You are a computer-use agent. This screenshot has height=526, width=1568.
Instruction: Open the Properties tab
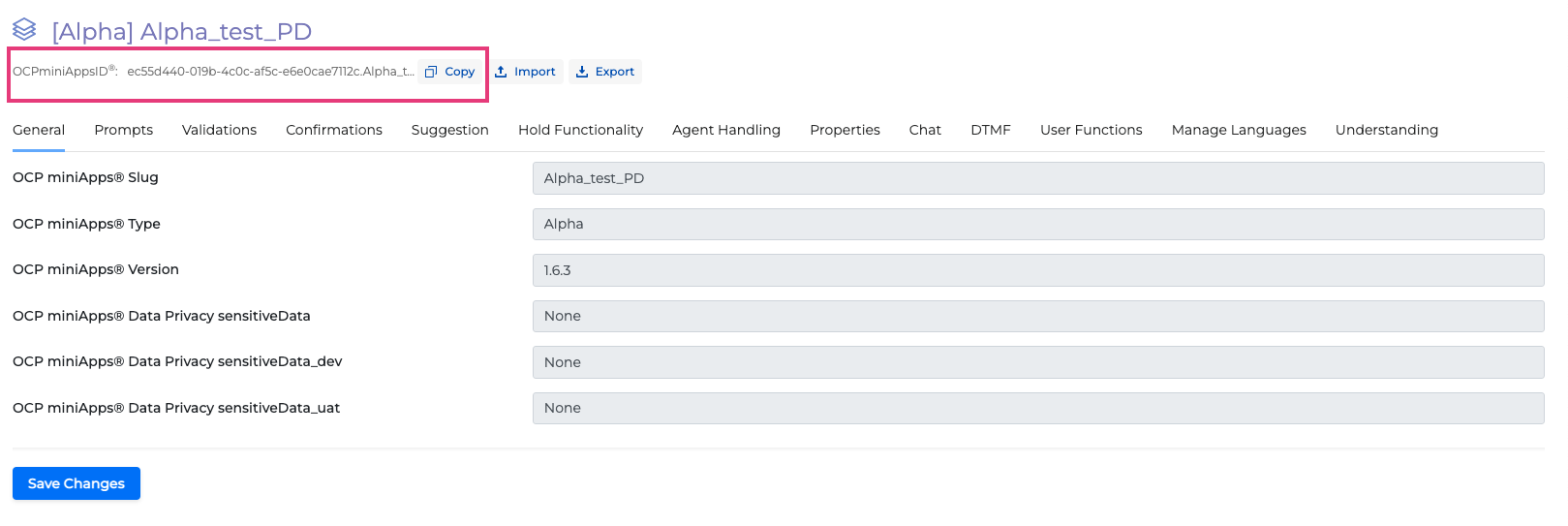coord(845,130)
